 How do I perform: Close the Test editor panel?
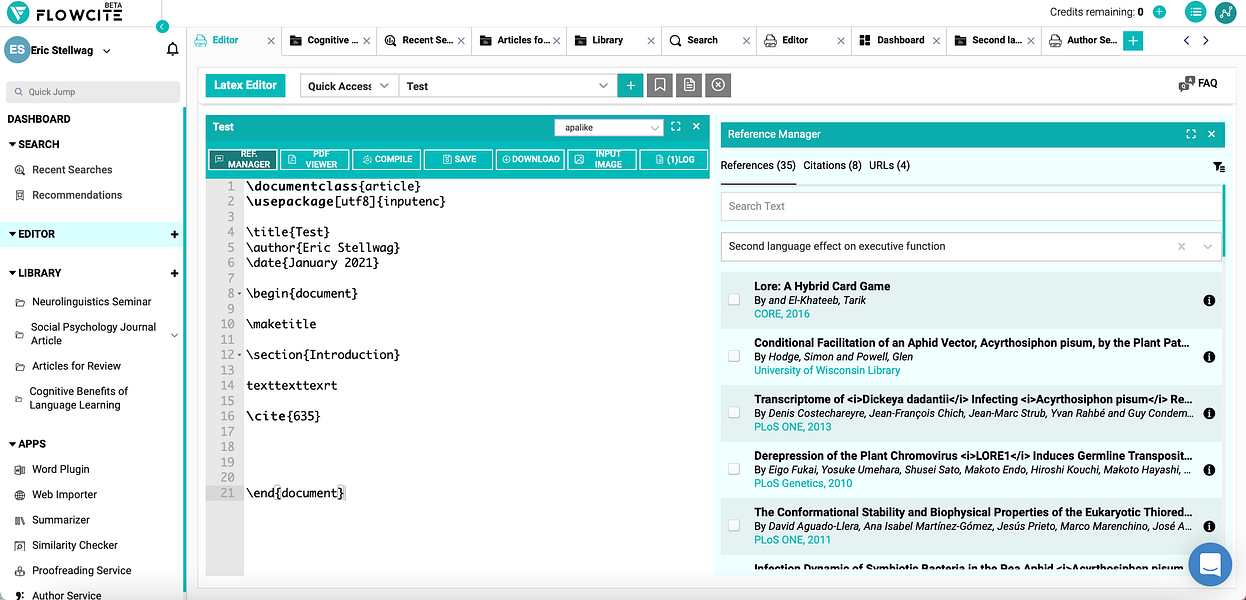coord(697,127)
